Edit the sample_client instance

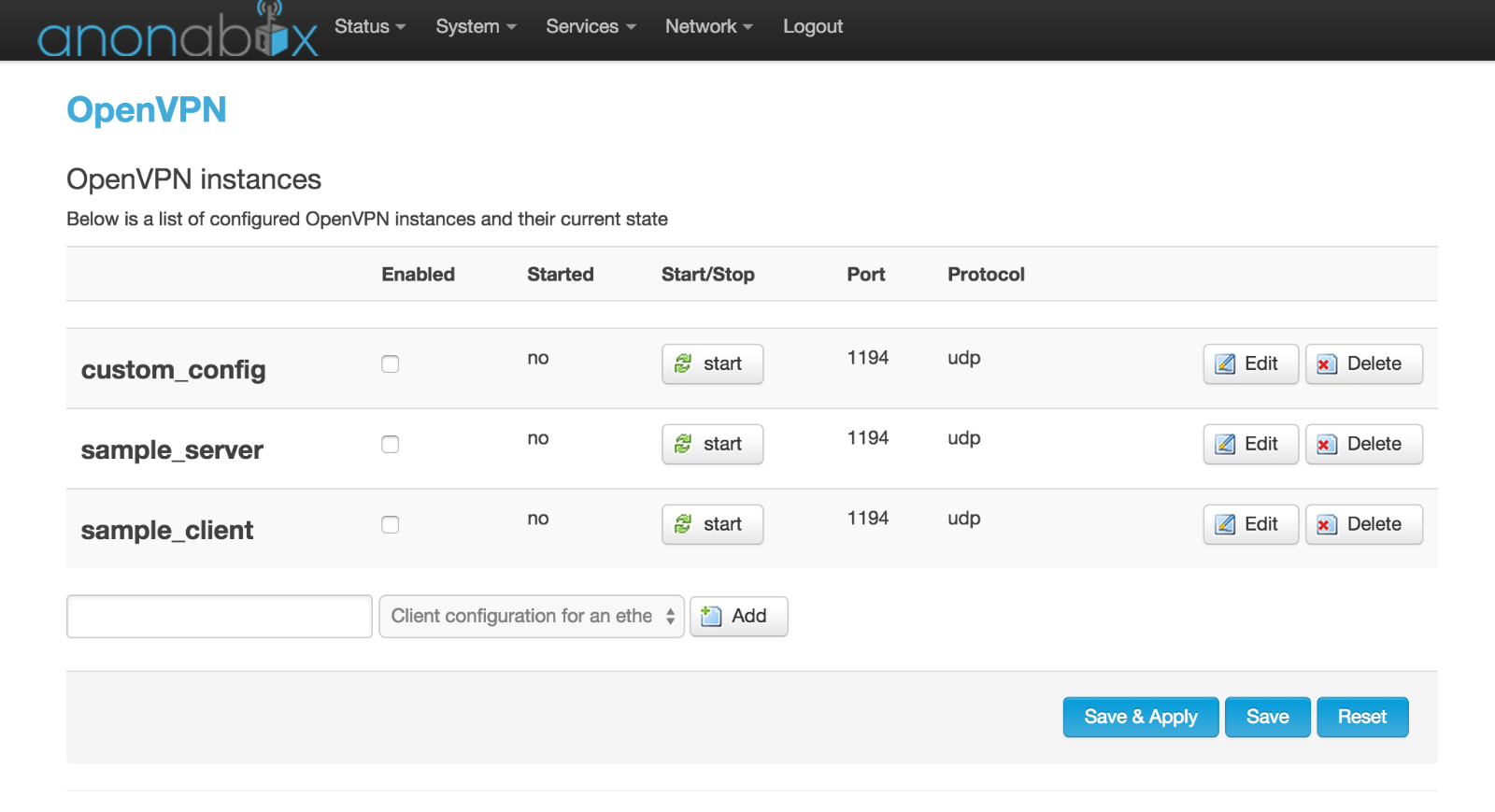[1250, 525]
